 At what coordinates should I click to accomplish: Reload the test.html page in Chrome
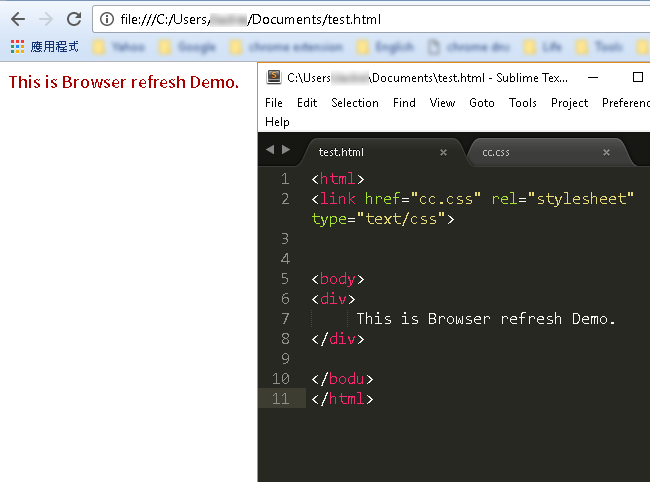[x=74, y=19]
